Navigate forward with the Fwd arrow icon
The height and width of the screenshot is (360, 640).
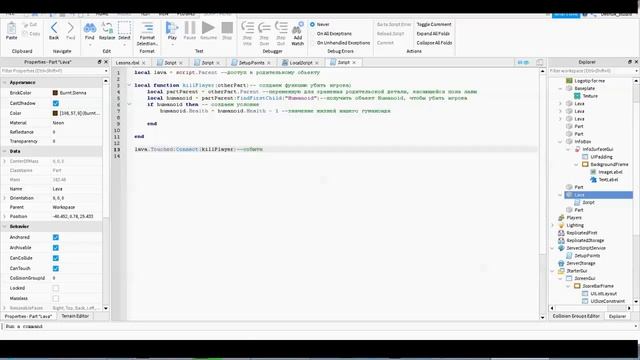(x=71, y=28)
